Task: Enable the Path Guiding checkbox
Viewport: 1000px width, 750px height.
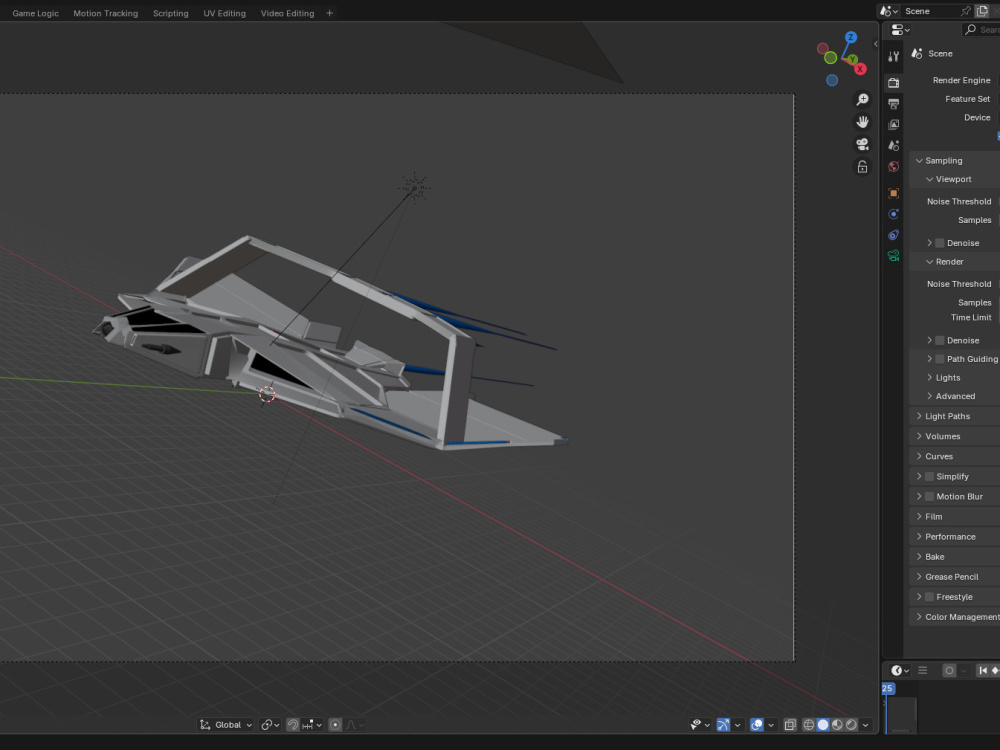Action: (x=939, y=359)
